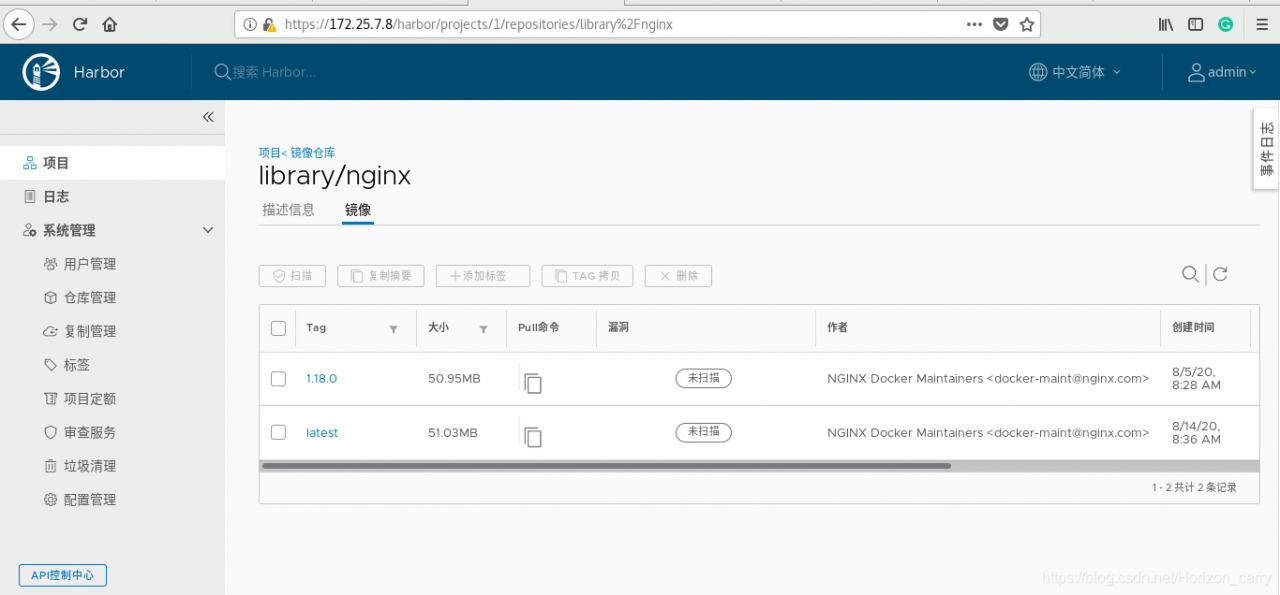Refresh the image list icon
1280x595 pixels.
1220,274
